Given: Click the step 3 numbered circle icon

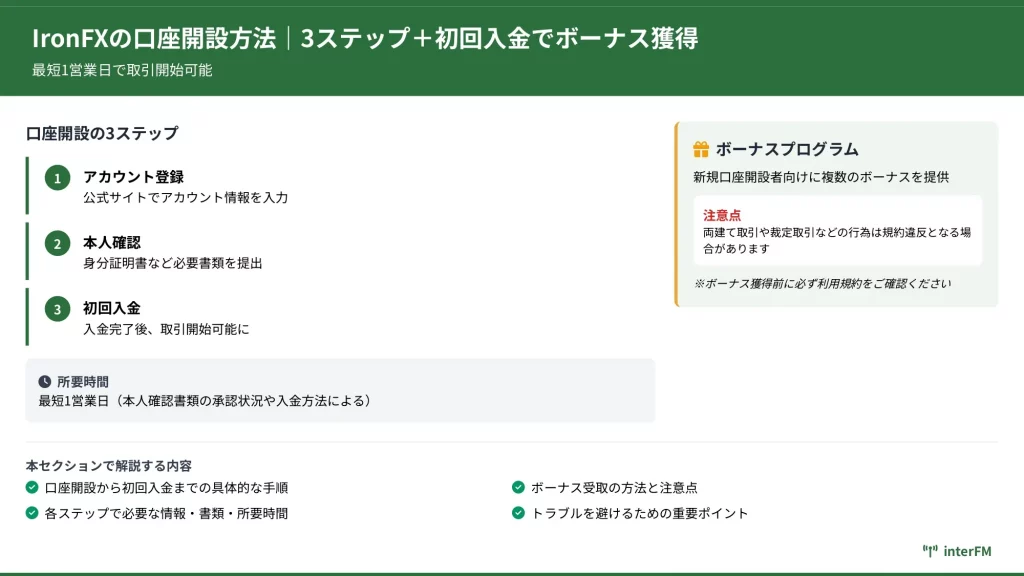Looking at the screenshot, I should click(57, 309).
